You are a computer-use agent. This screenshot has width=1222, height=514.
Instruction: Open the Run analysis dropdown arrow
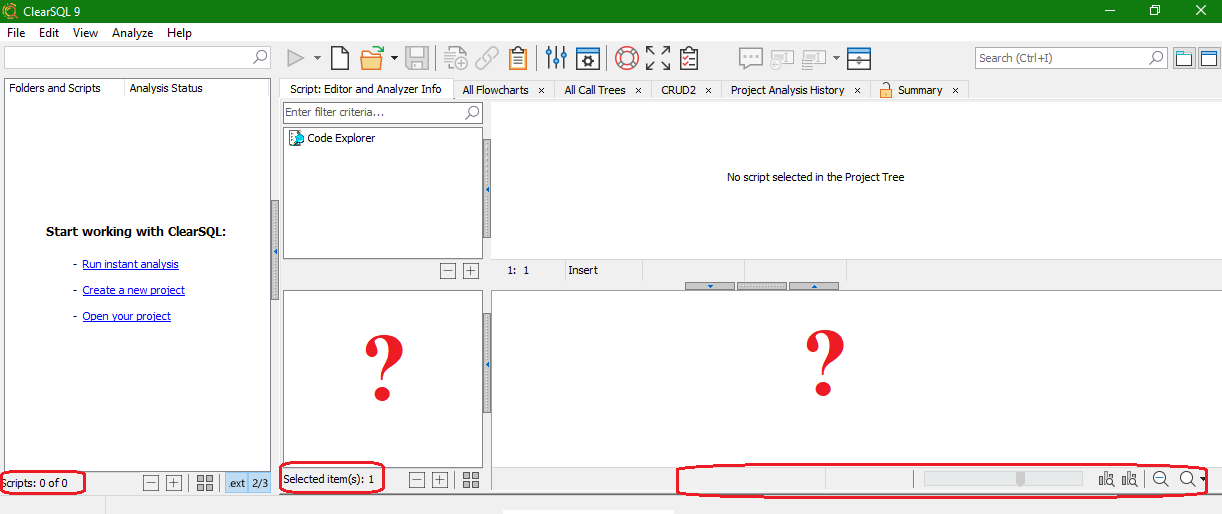pyautogui.click(x=317, y=58)
